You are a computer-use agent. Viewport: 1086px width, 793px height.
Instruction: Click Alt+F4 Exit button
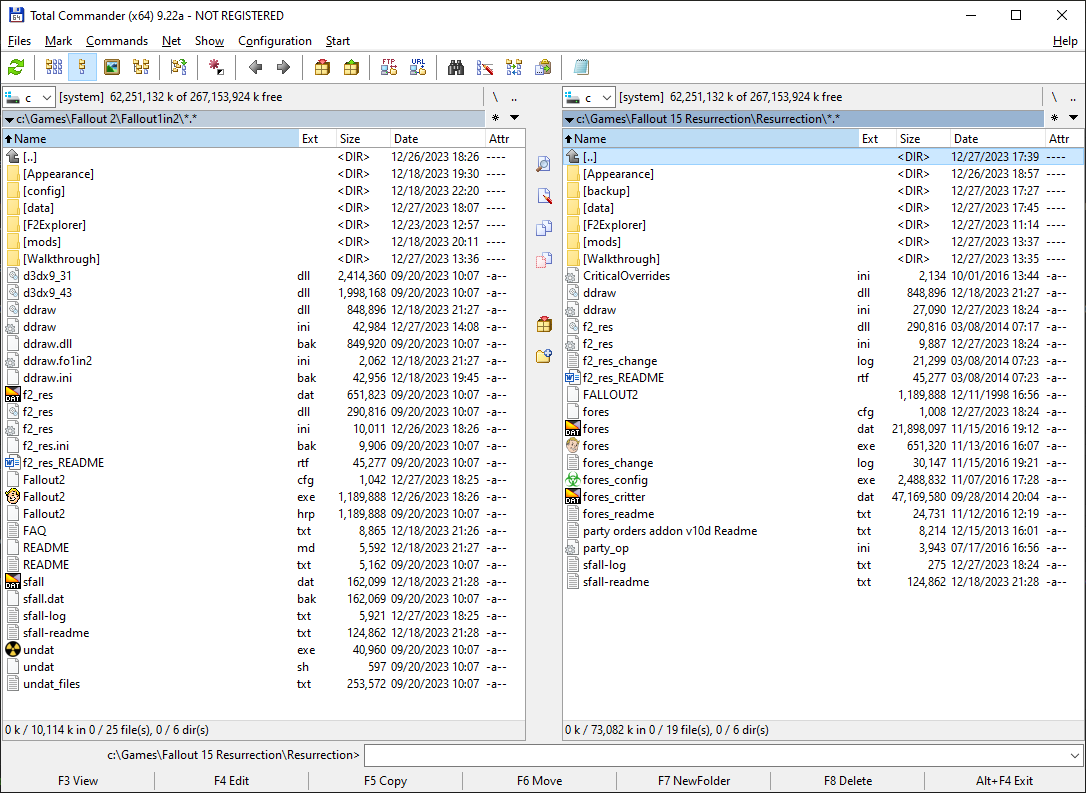[1004, 781]
